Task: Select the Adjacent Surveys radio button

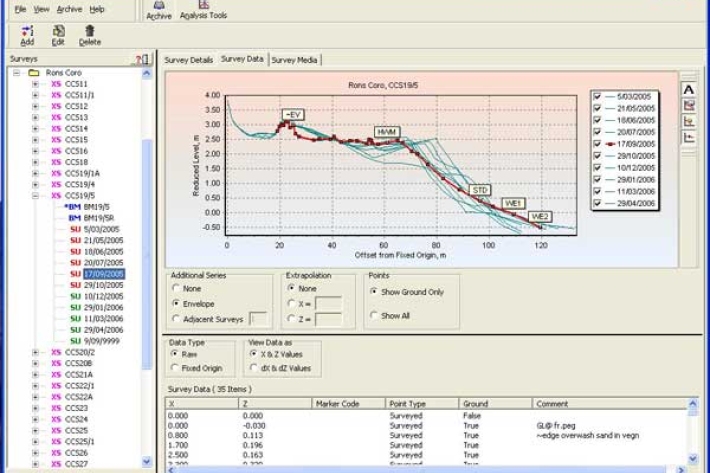Action: pyautogui.click(x=177, y=319)
